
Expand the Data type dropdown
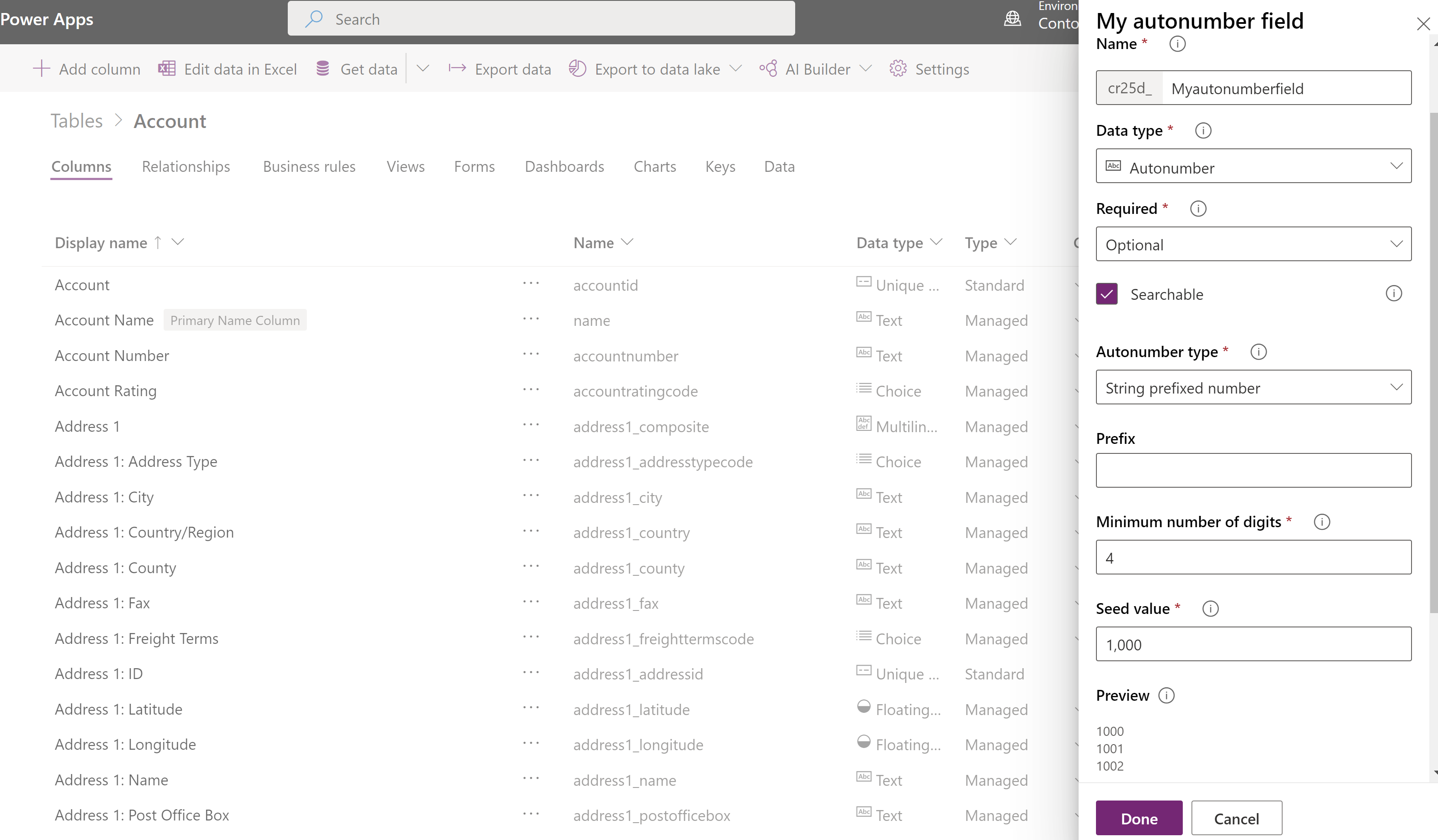pos(1254,167)
